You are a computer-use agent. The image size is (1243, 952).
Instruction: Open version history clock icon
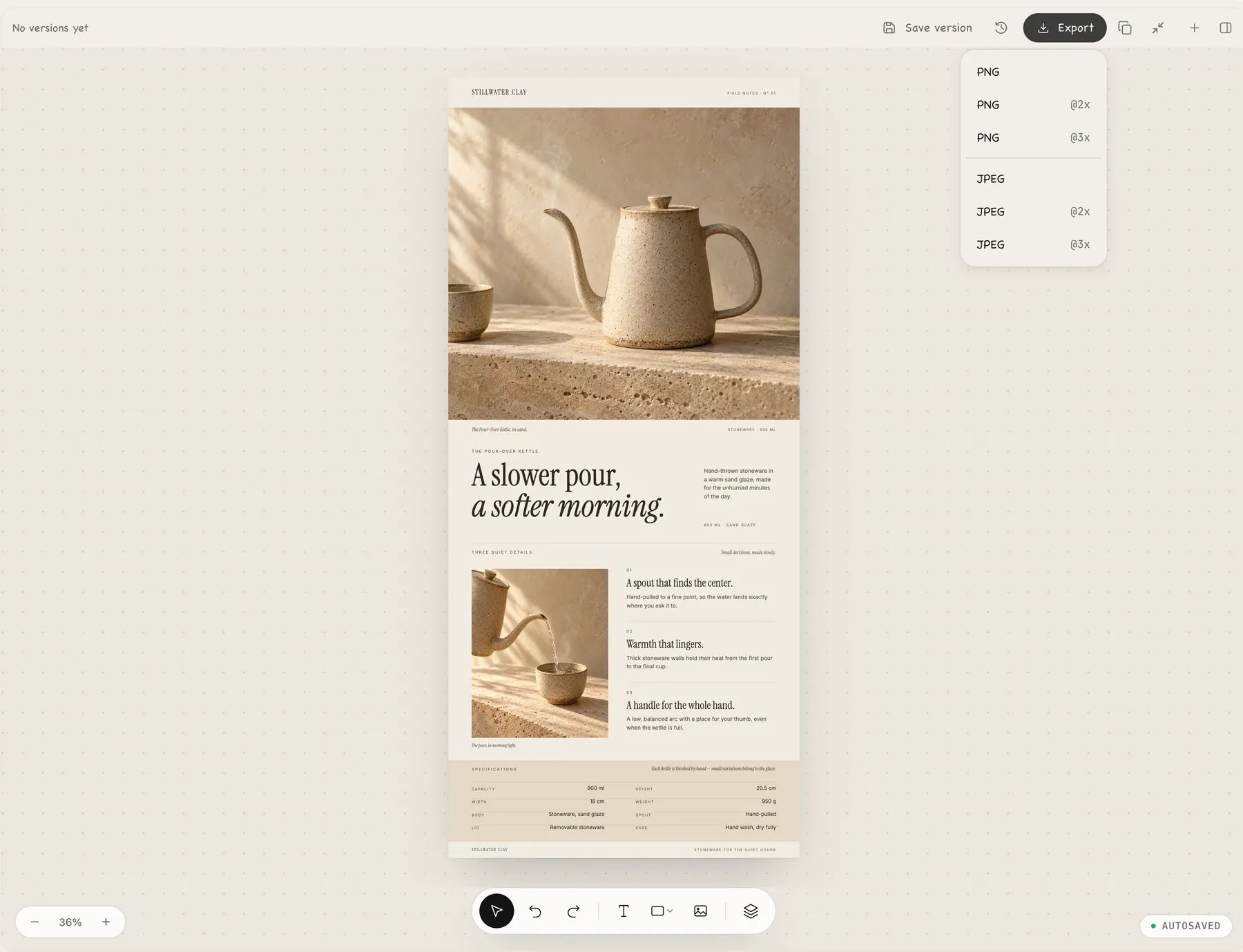click(1001, 28)
